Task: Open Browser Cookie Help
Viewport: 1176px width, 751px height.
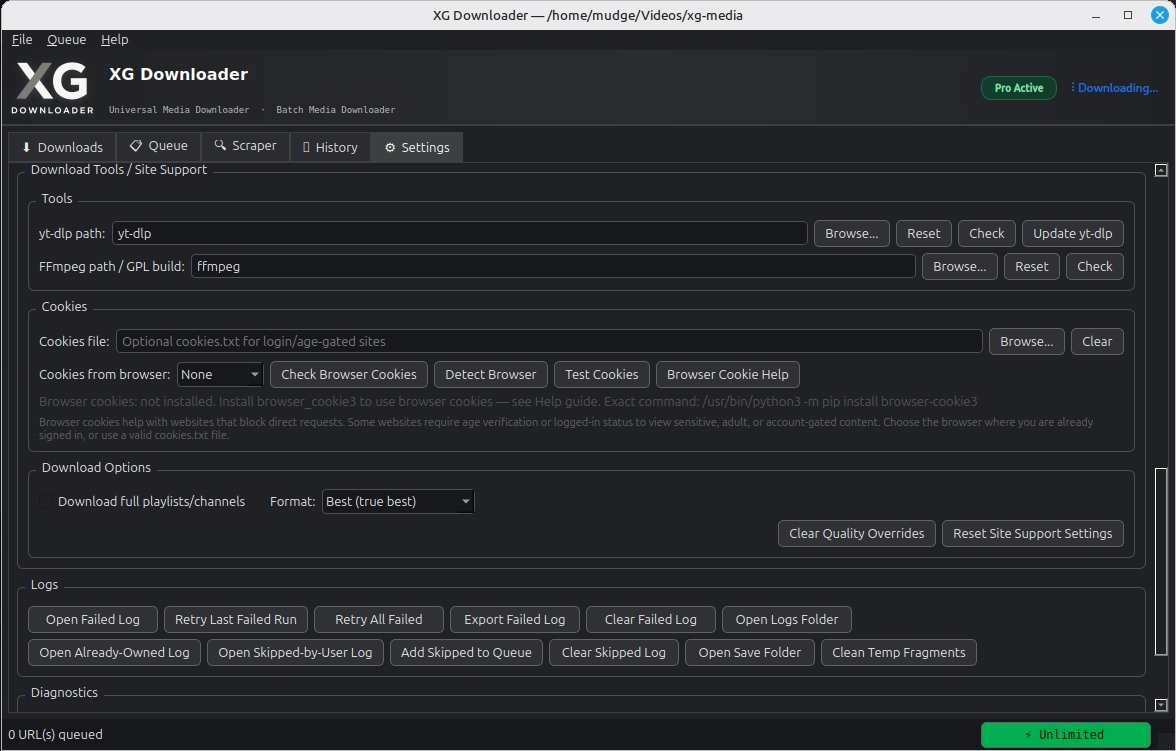Action: coord(728,374)
